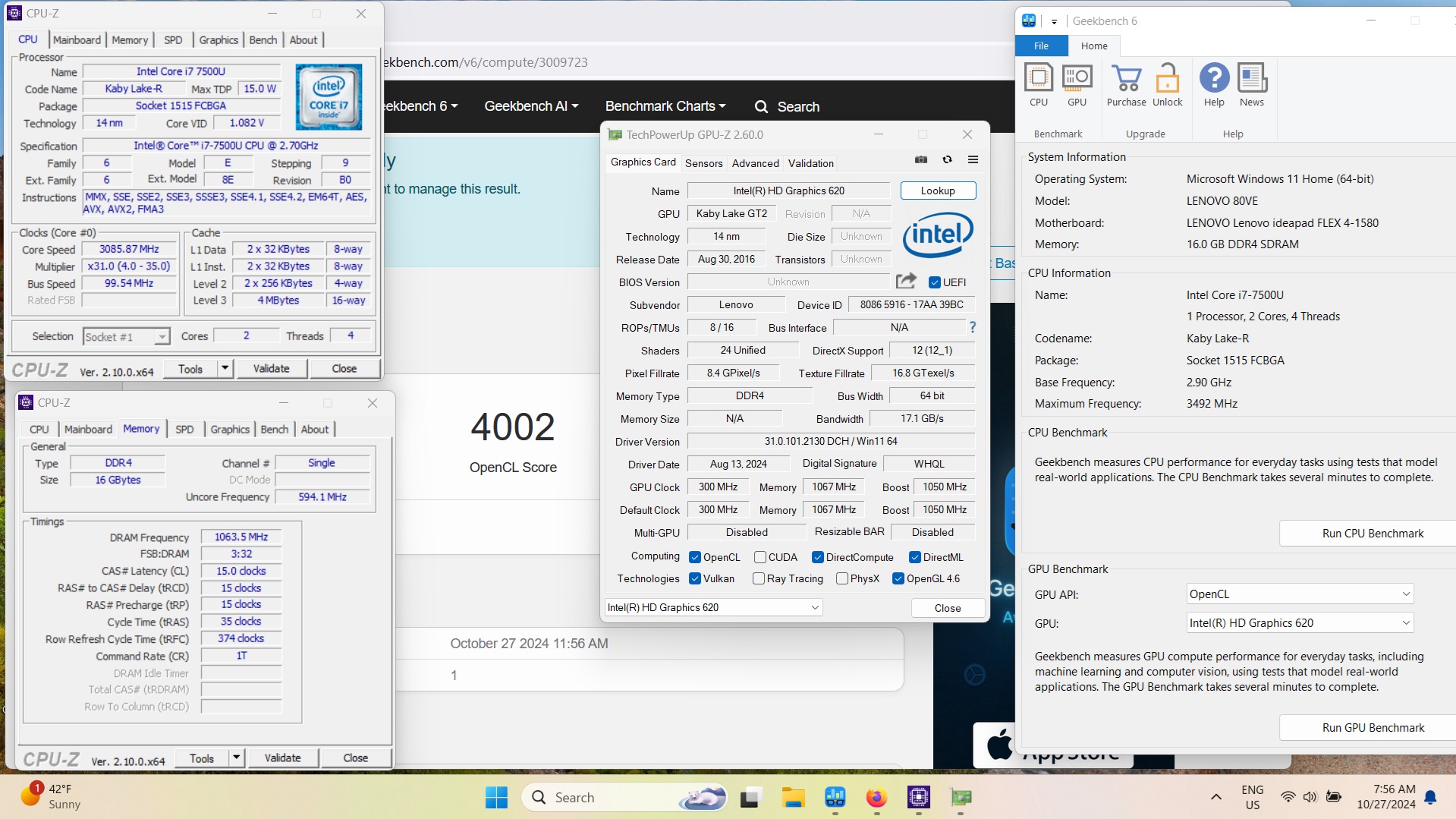Click the battery icon in system tray

tap(1333, 797)
